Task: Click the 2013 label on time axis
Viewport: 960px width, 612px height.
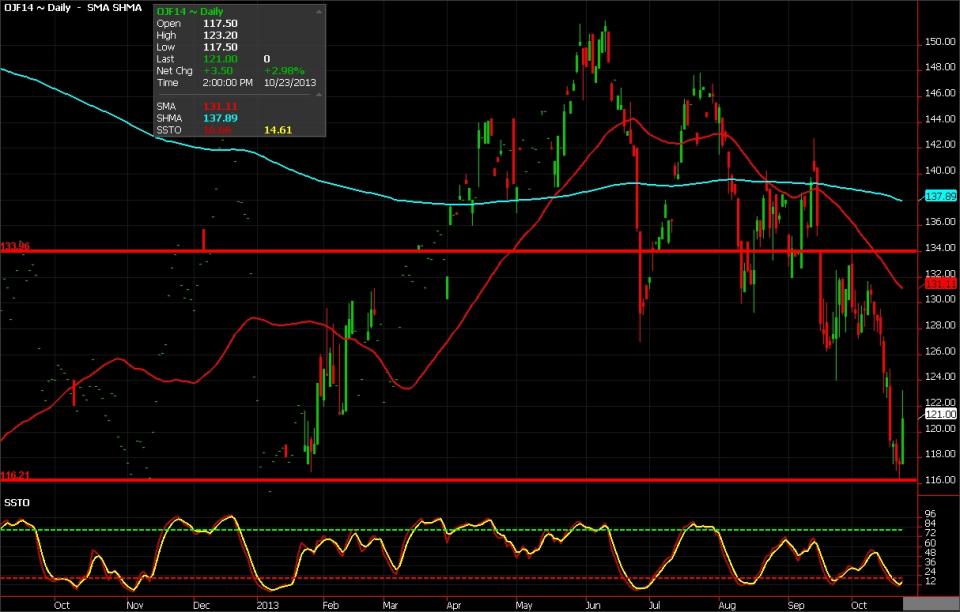Action: [x=265, y=605]
